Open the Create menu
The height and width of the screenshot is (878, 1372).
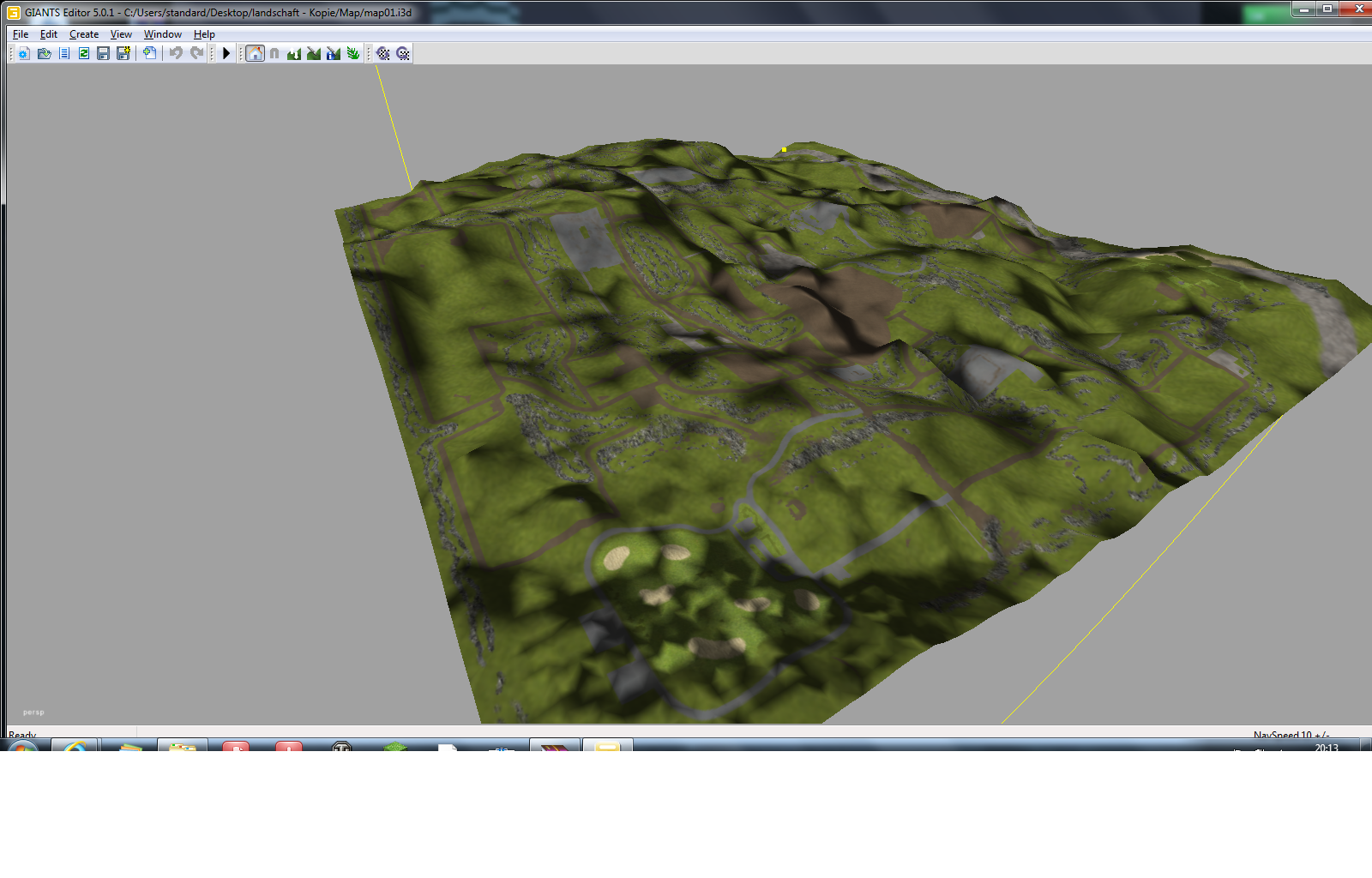pyautogui.click(x=84, y=34)
